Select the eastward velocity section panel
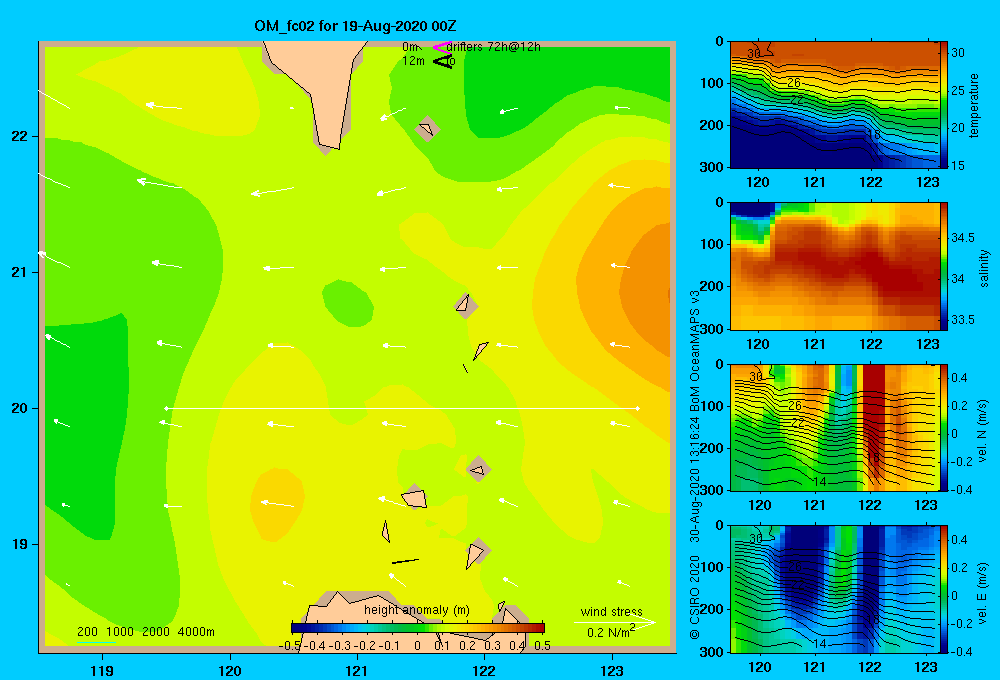The image size is (1000, 680). point(834,589)
